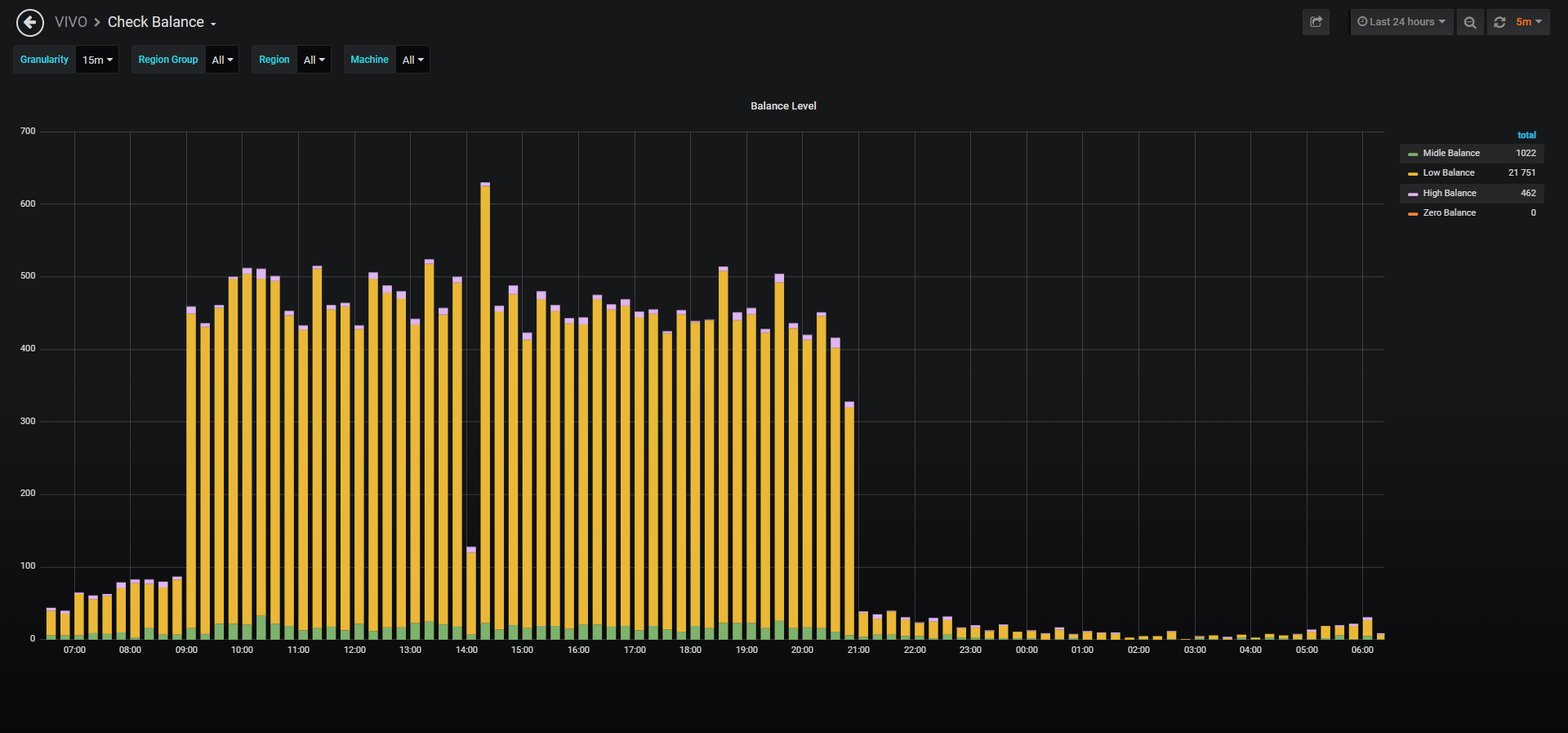Toggle High Balance series in legend
The image size is (1568, 733).
1450,193
